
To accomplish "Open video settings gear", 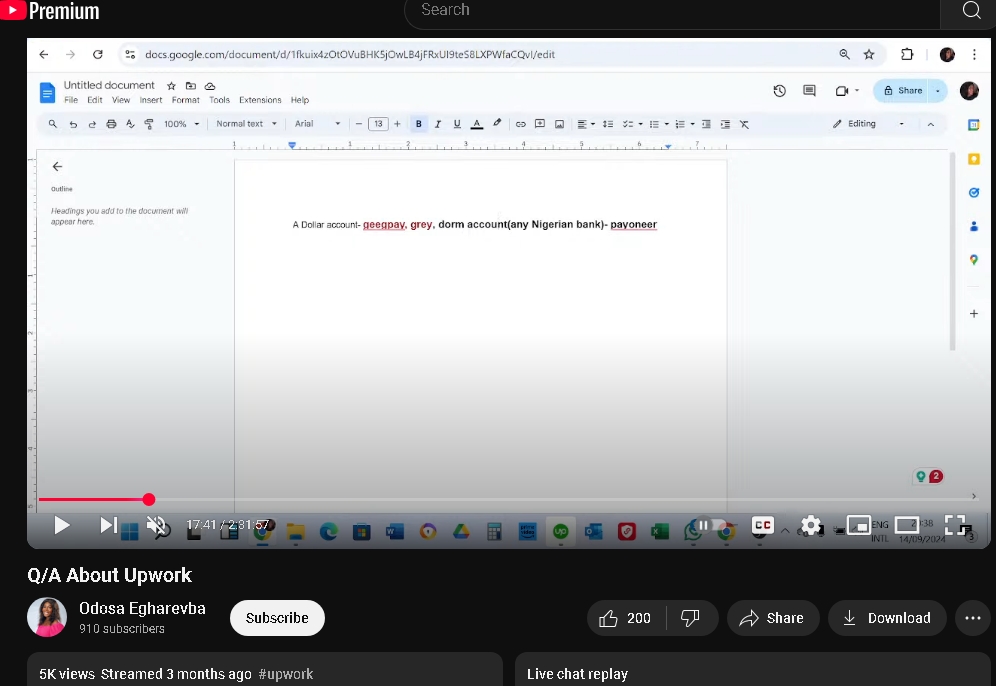I will (x=811, y=525).
